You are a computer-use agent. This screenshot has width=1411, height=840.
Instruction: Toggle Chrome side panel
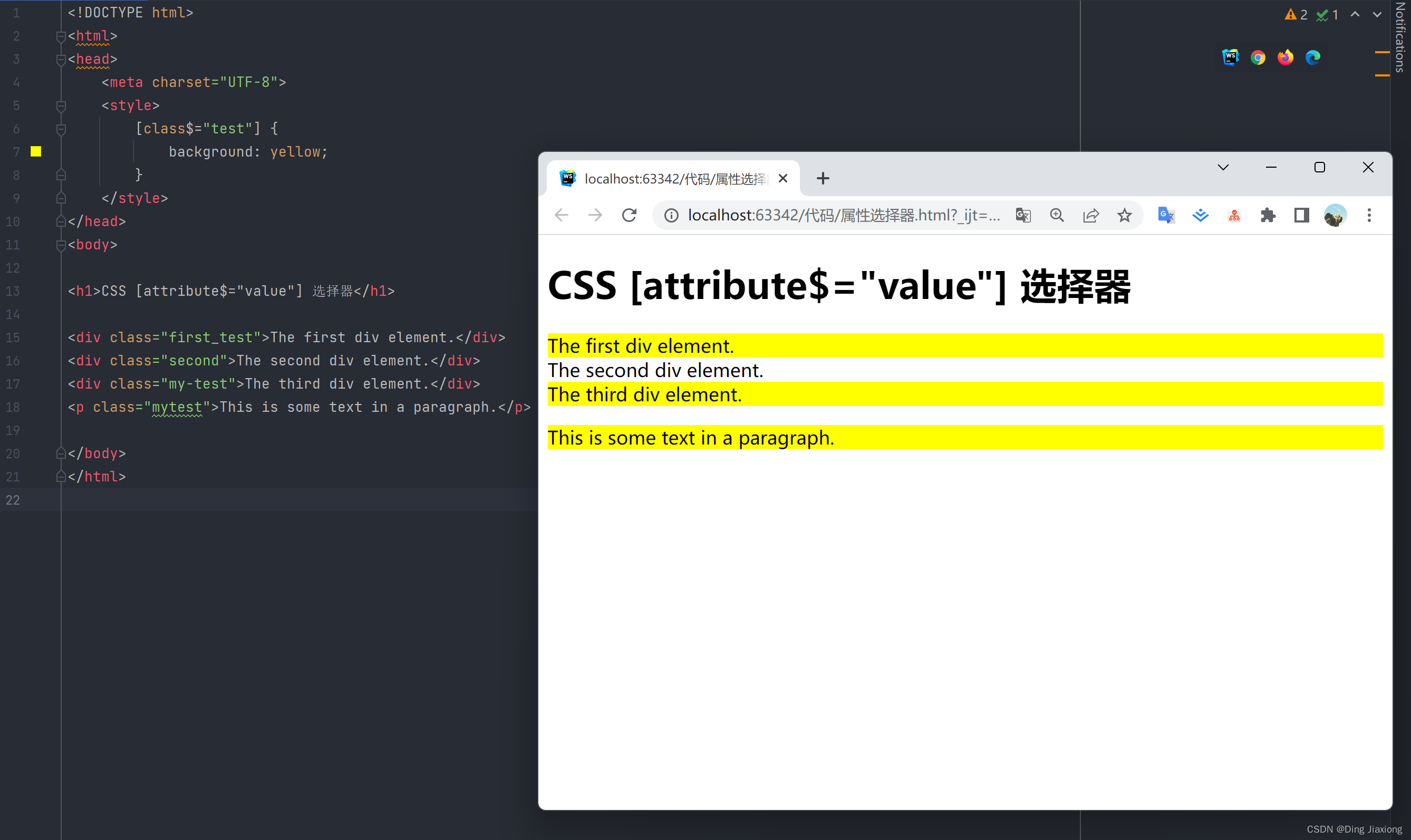coord(1302,216)
